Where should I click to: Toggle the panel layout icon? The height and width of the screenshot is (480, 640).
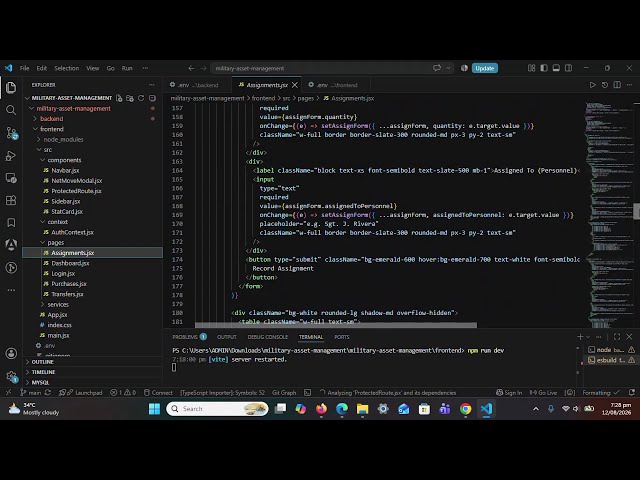(x=556, y=68)
